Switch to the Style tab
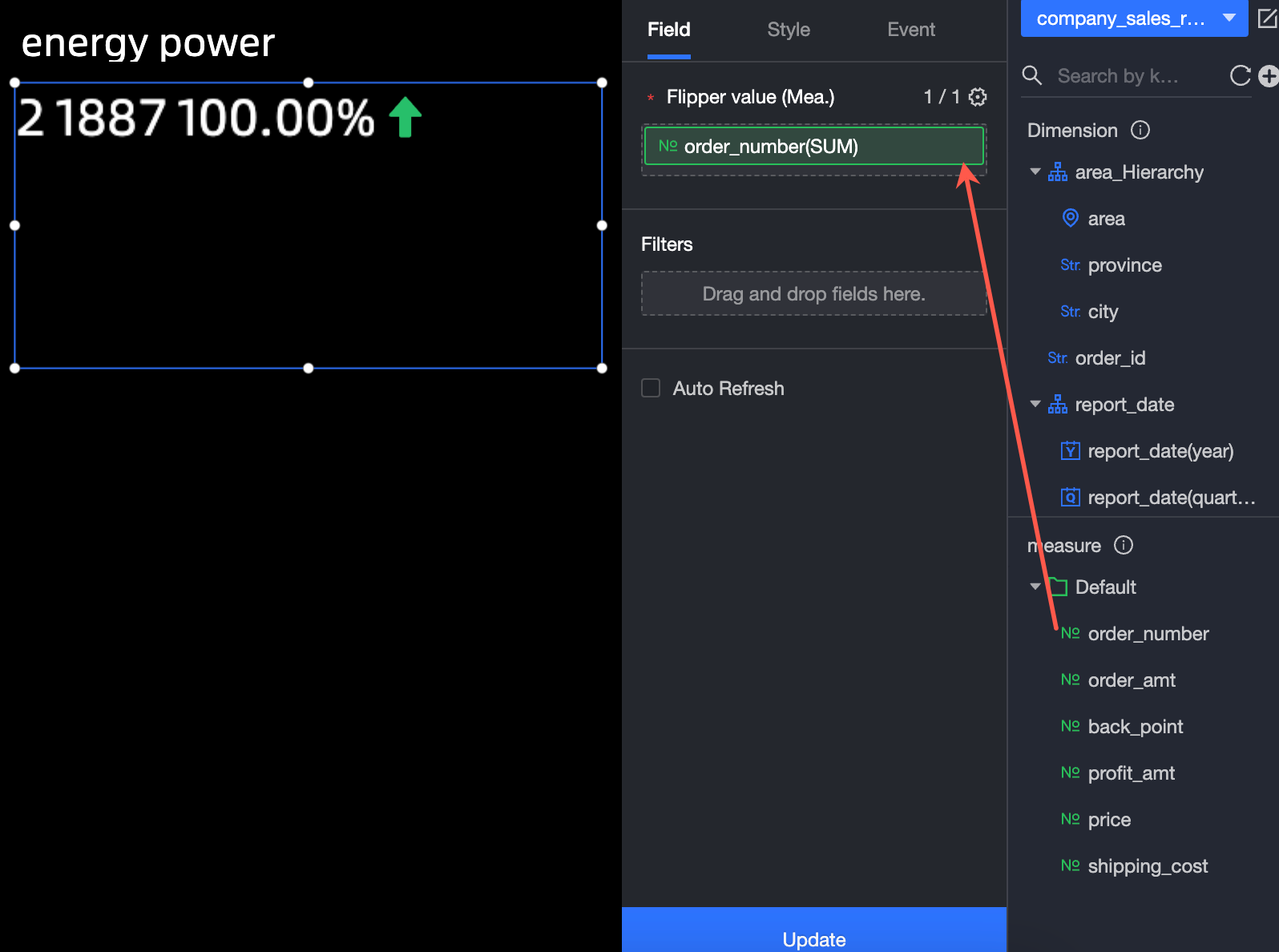Viewport: 1279px width, 952px height. point(789,30)
